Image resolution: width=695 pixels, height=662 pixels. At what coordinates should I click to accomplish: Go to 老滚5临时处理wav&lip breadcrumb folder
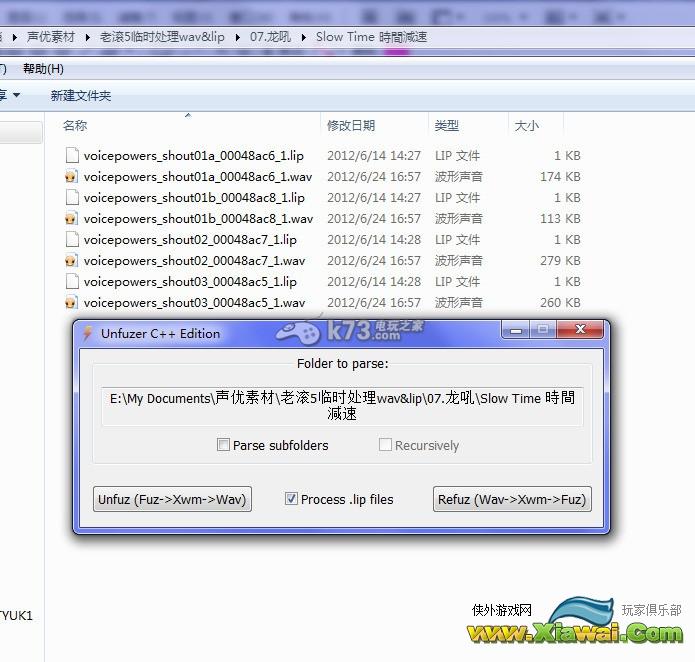162,37
